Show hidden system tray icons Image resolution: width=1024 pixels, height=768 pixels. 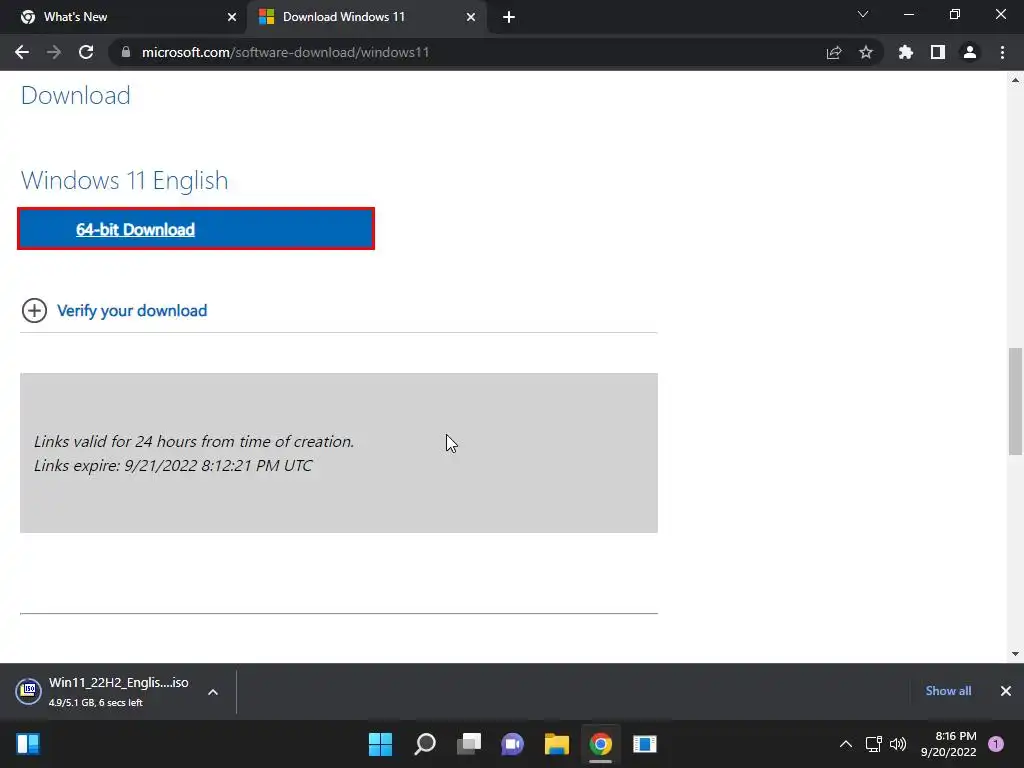coord(846,744)
